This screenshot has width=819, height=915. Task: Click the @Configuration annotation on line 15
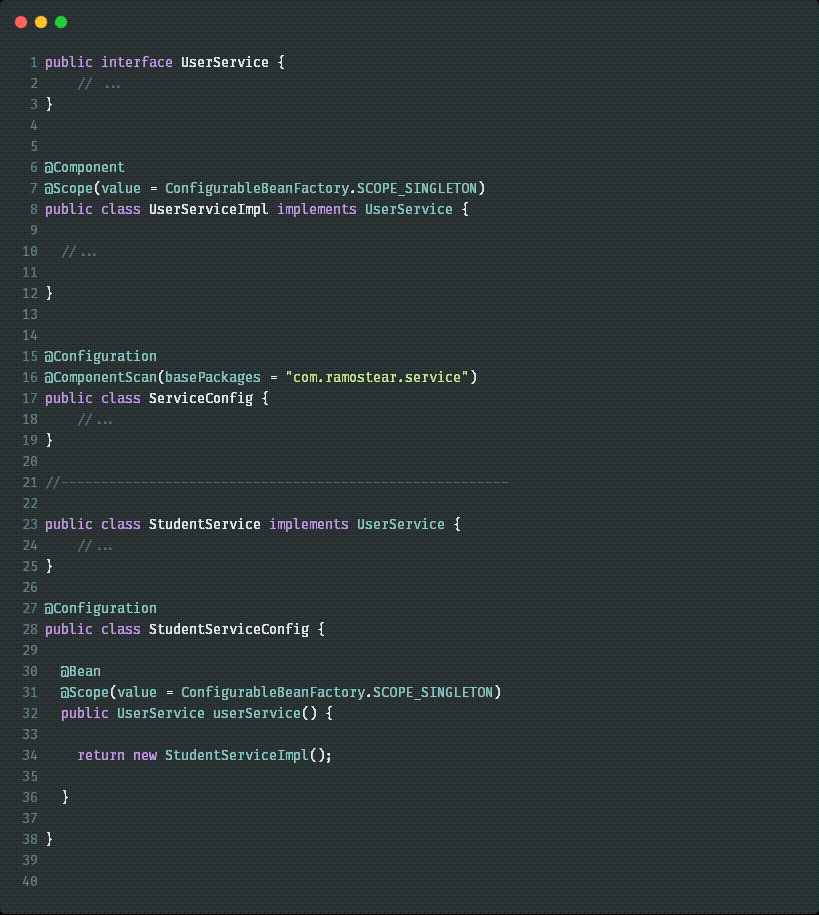click(x=100, y=357)
